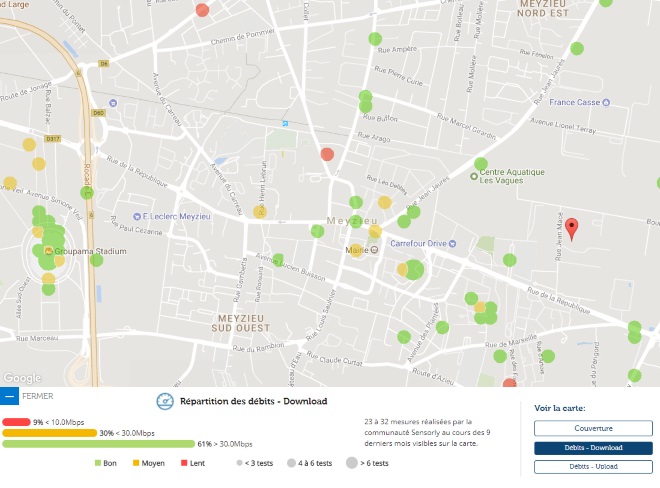This screenshot has width=660, height=488.
Task: Click the red slow-speed dot near Rue Arago
Action: point(327,154)
